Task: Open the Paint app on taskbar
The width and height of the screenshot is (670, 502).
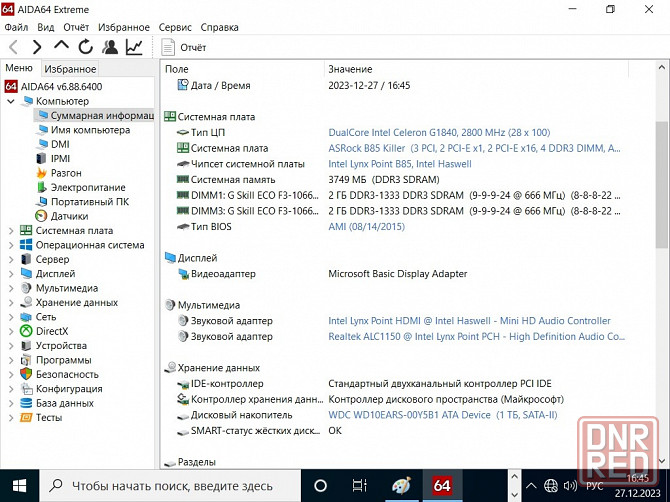Action: pos(401,486)
